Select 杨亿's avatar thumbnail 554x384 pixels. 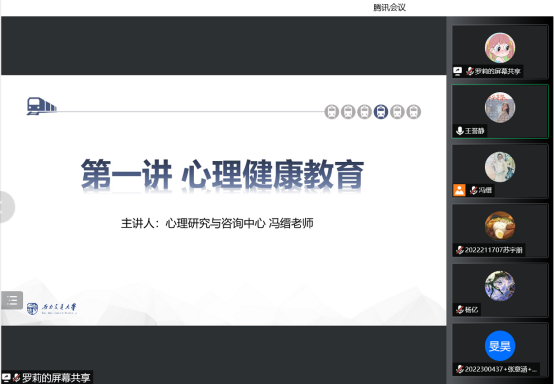[x=500, y=286]
